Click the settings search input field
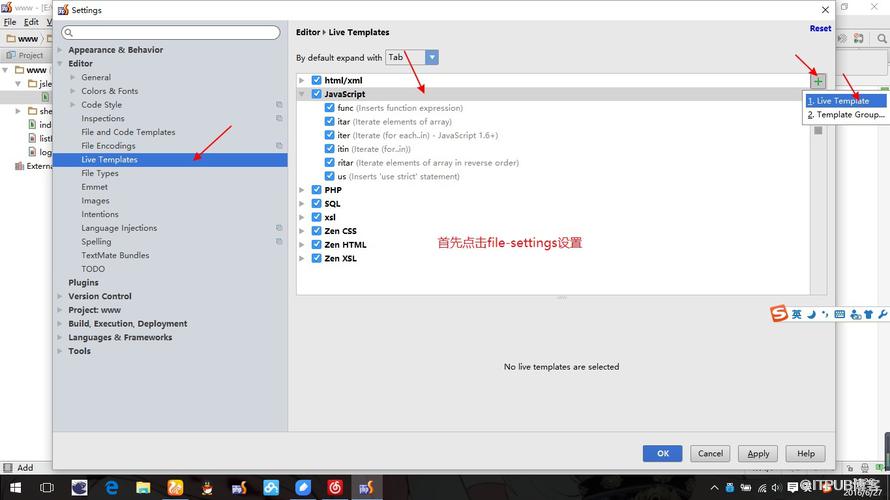The width and height of the screenshot is (890, 500). 171,33
